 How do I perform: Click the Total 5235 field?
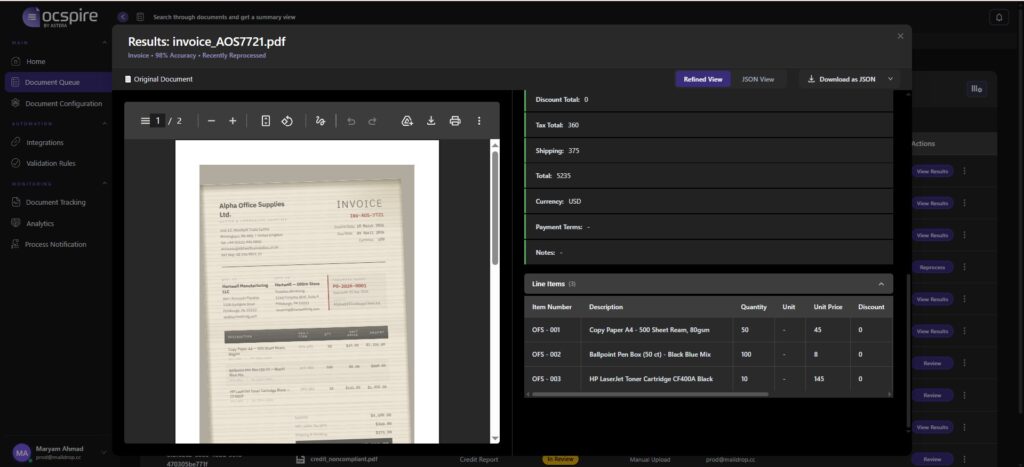click(x=709, y=176)
